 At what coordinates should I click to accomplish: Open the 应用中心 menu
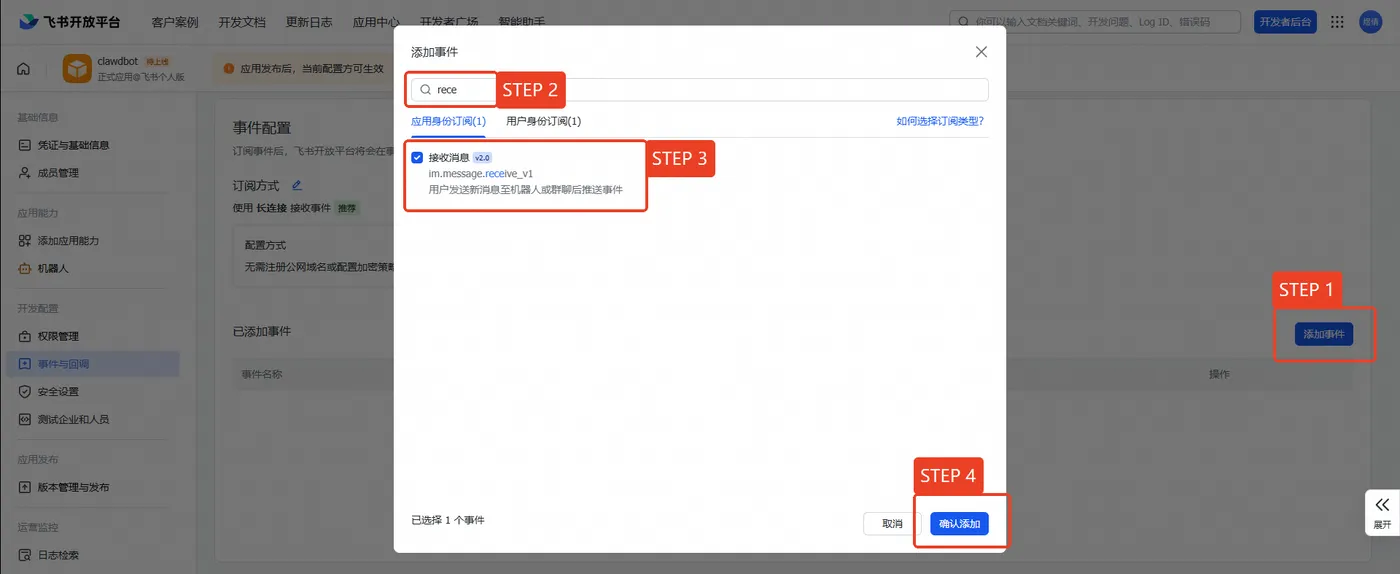pyautogui.click(x=376, y=22)
